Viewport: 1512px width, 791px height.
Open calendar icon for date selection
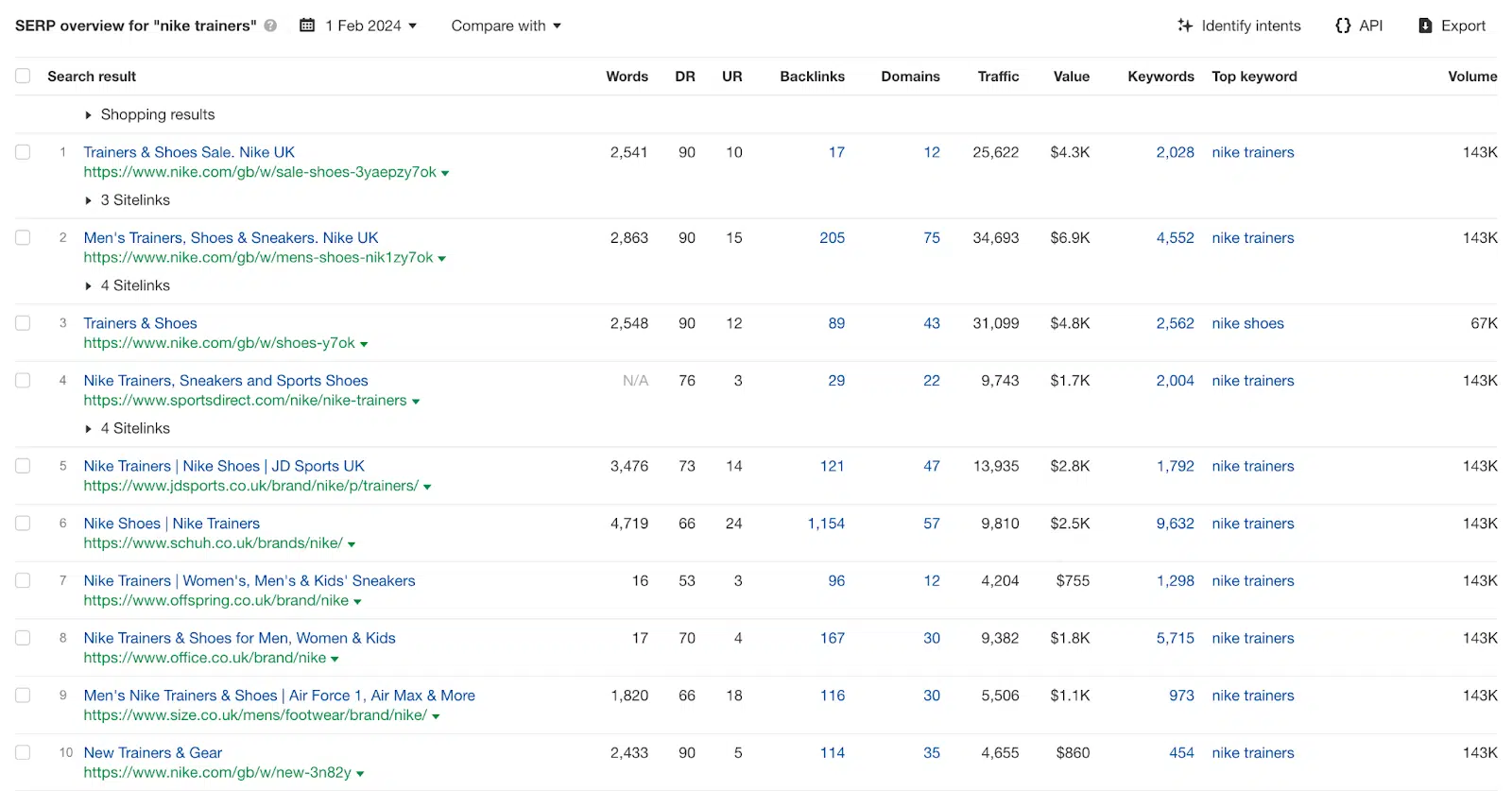(x=307, y=26)
